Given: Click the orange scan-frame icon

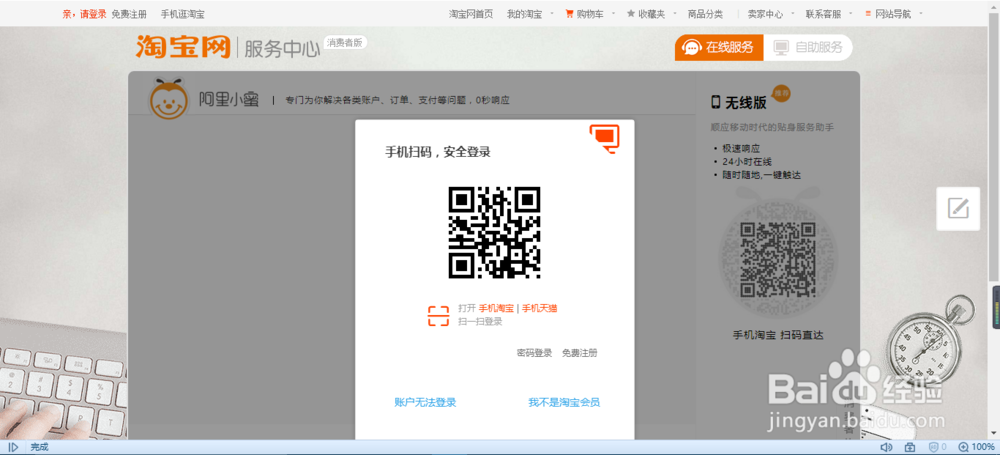Looking at the screenshot, I should [x=438, y=316].
